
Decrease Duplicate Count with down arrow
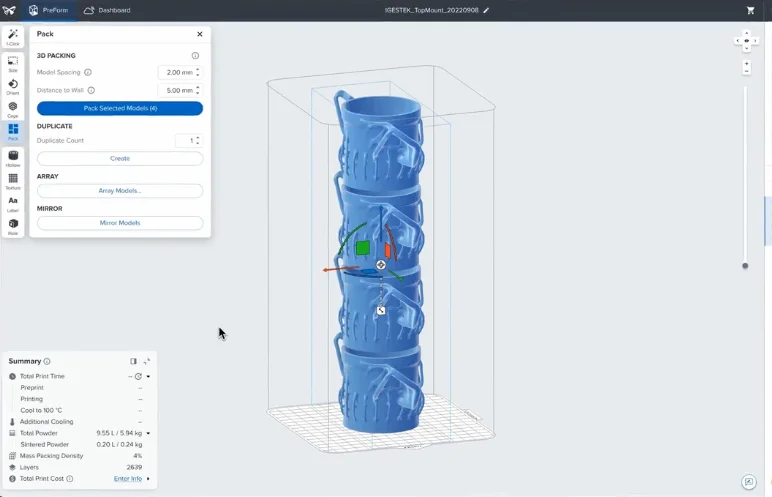pyautogui.click(x=197, y=143)
